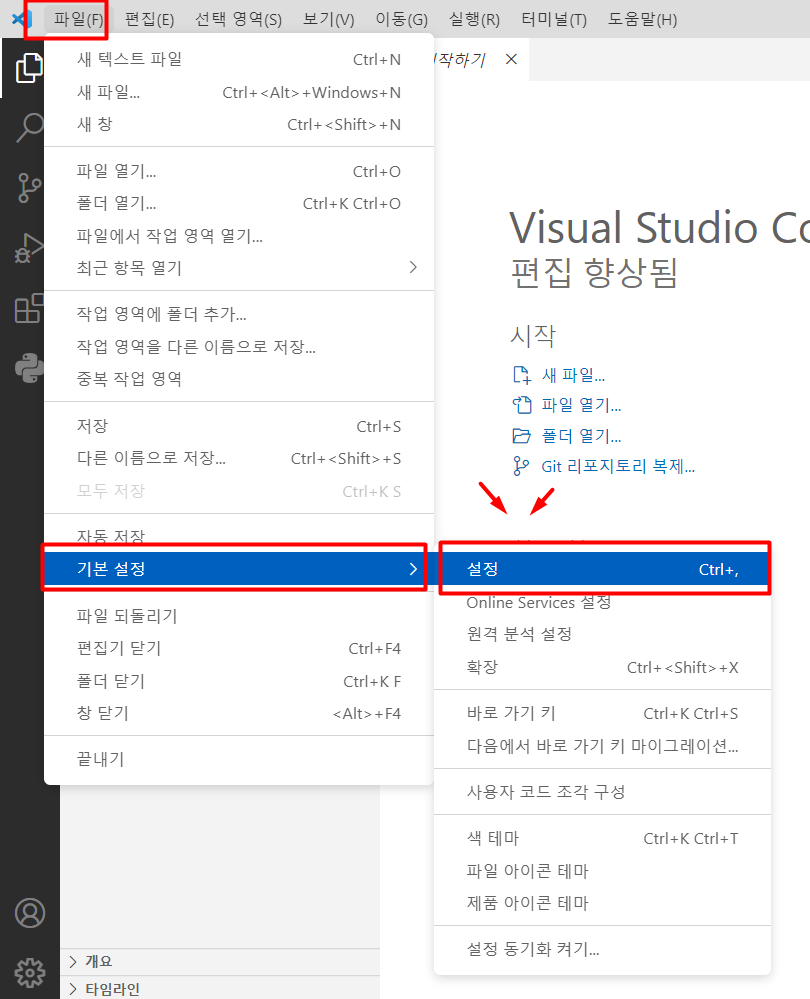810x999 pixels.
Task: Open the Run and Debug view icon
Action: click(x=29, y=248)
